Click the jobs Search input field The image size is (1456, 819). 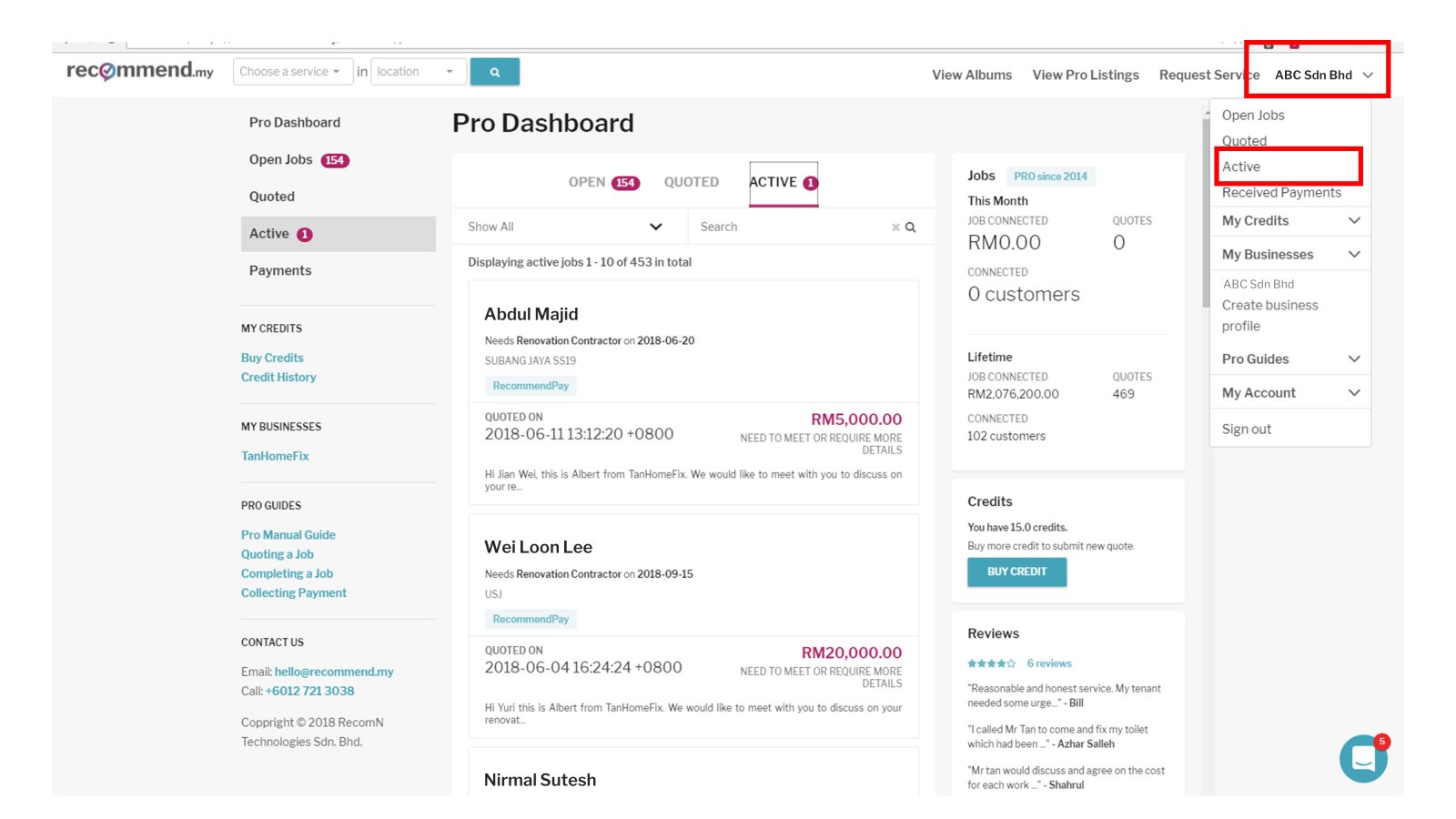(792, 227)
